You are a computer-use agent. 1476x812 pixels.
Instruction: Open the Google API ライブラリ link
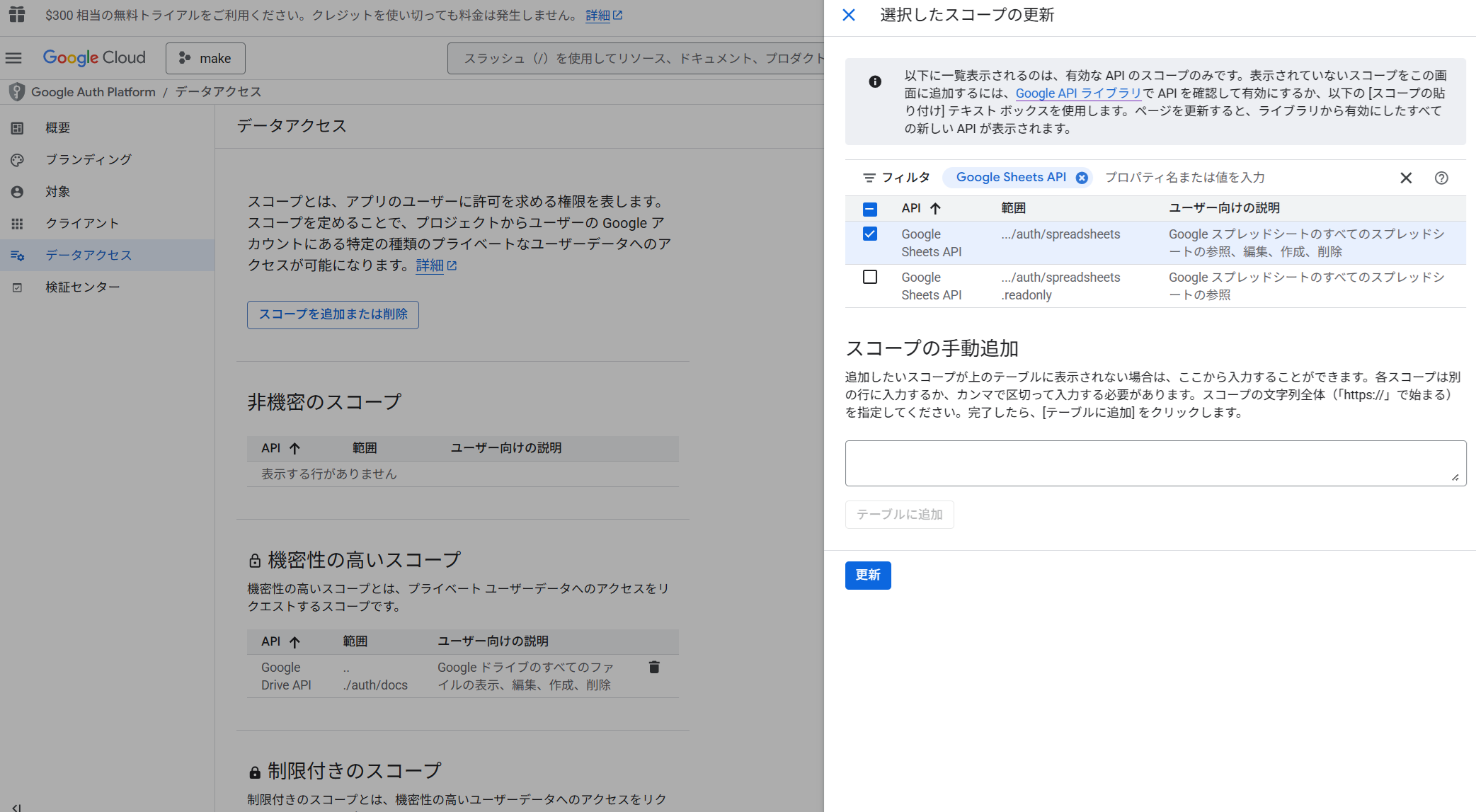pos(1078,93)
